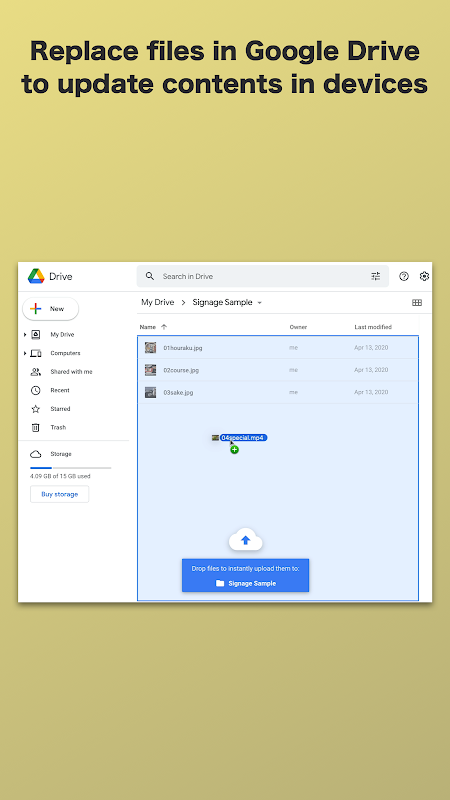The height and width of the screenshot is (800, 450).
Task: Expand the Computers tree arrow
Action: [24, 353]
